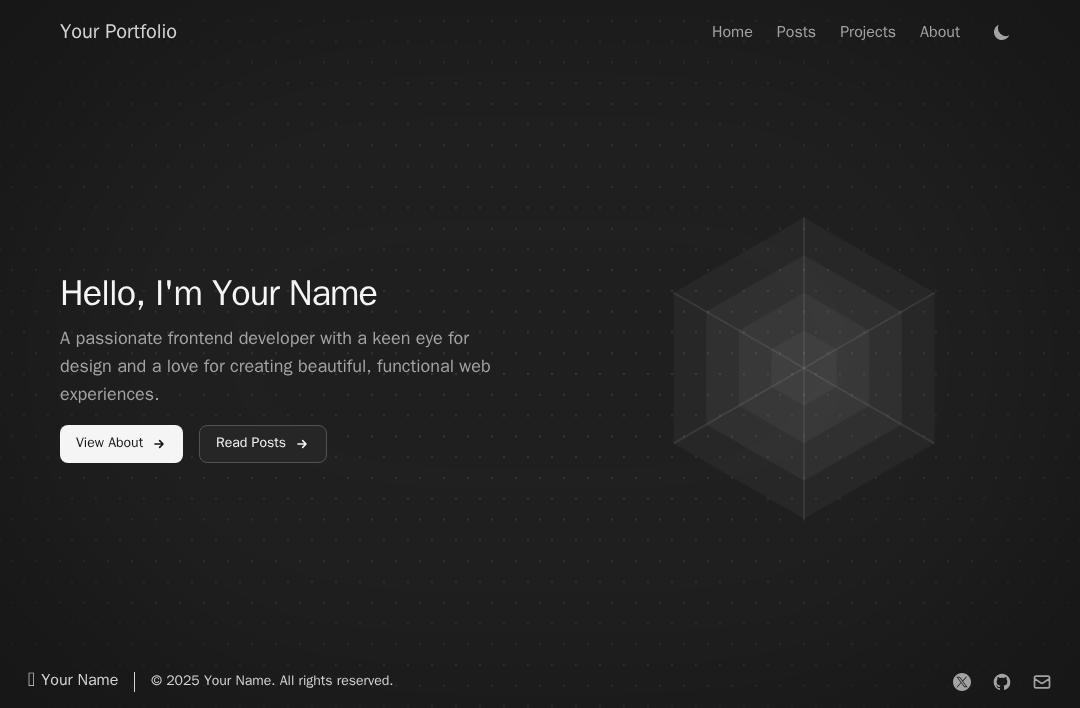Click the Your Name link in footer

[x=80, y=680]
